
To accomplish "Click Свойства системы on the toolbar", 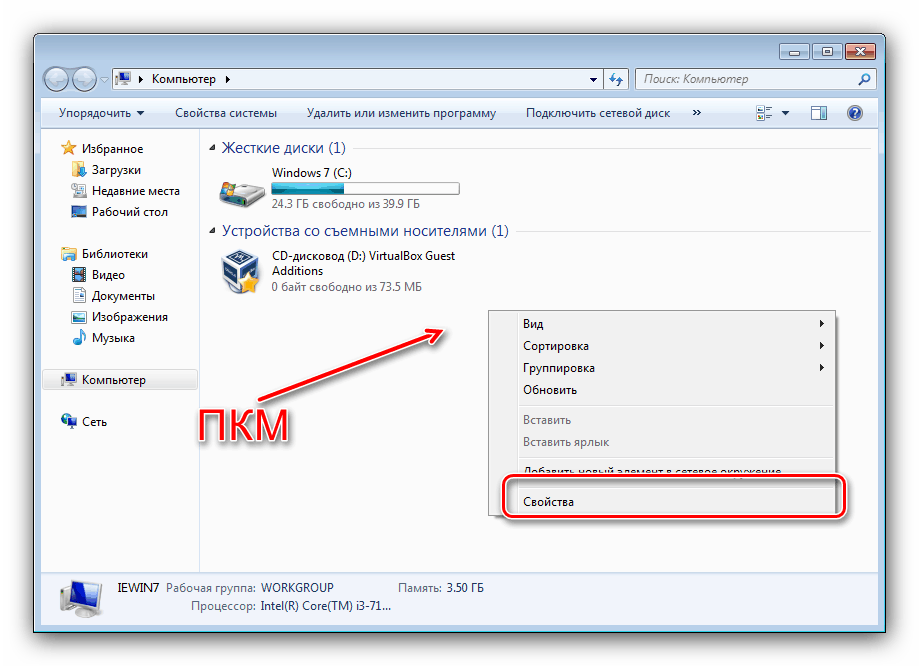I will coord(227,113).
